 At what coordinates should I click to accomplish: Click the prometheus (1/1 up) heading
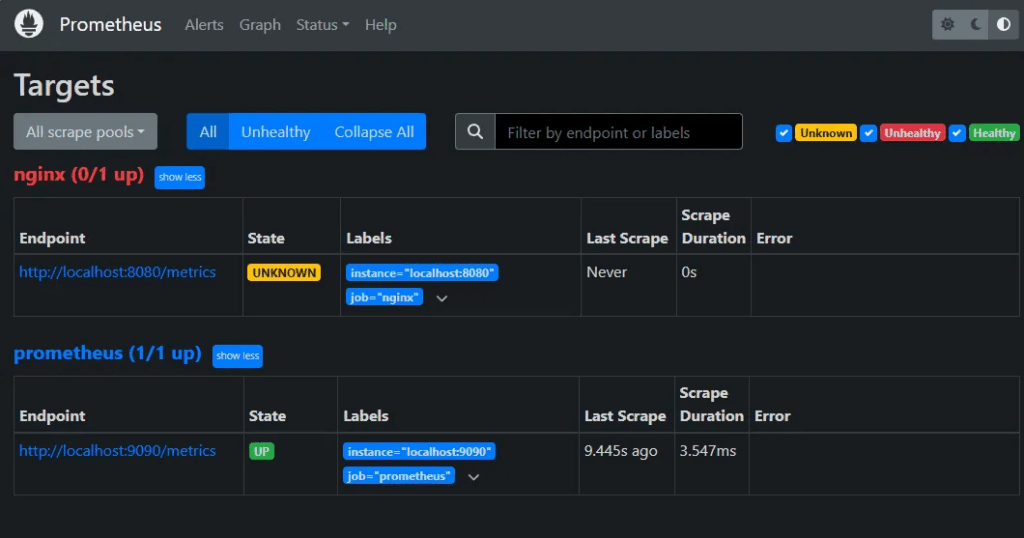[108, 353]
